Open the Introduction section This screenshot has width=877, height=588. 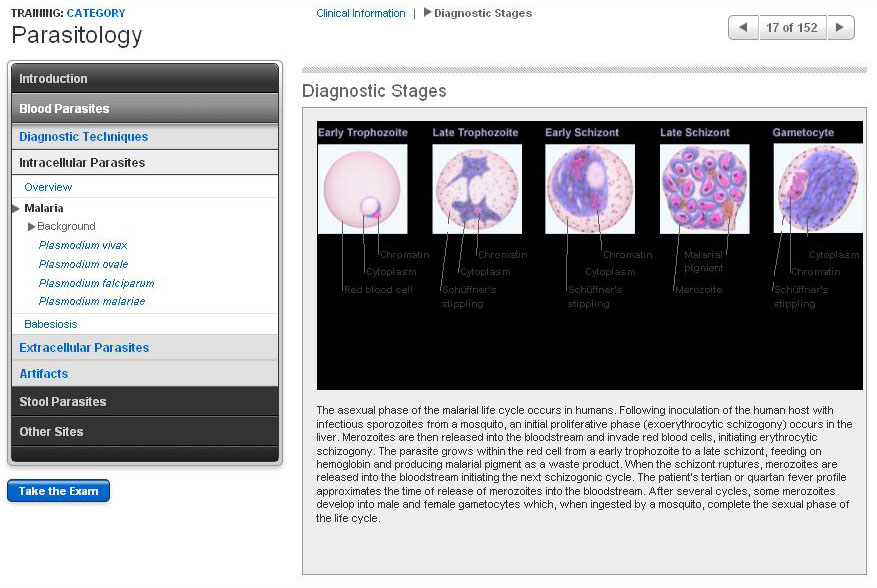pos(53,79)
